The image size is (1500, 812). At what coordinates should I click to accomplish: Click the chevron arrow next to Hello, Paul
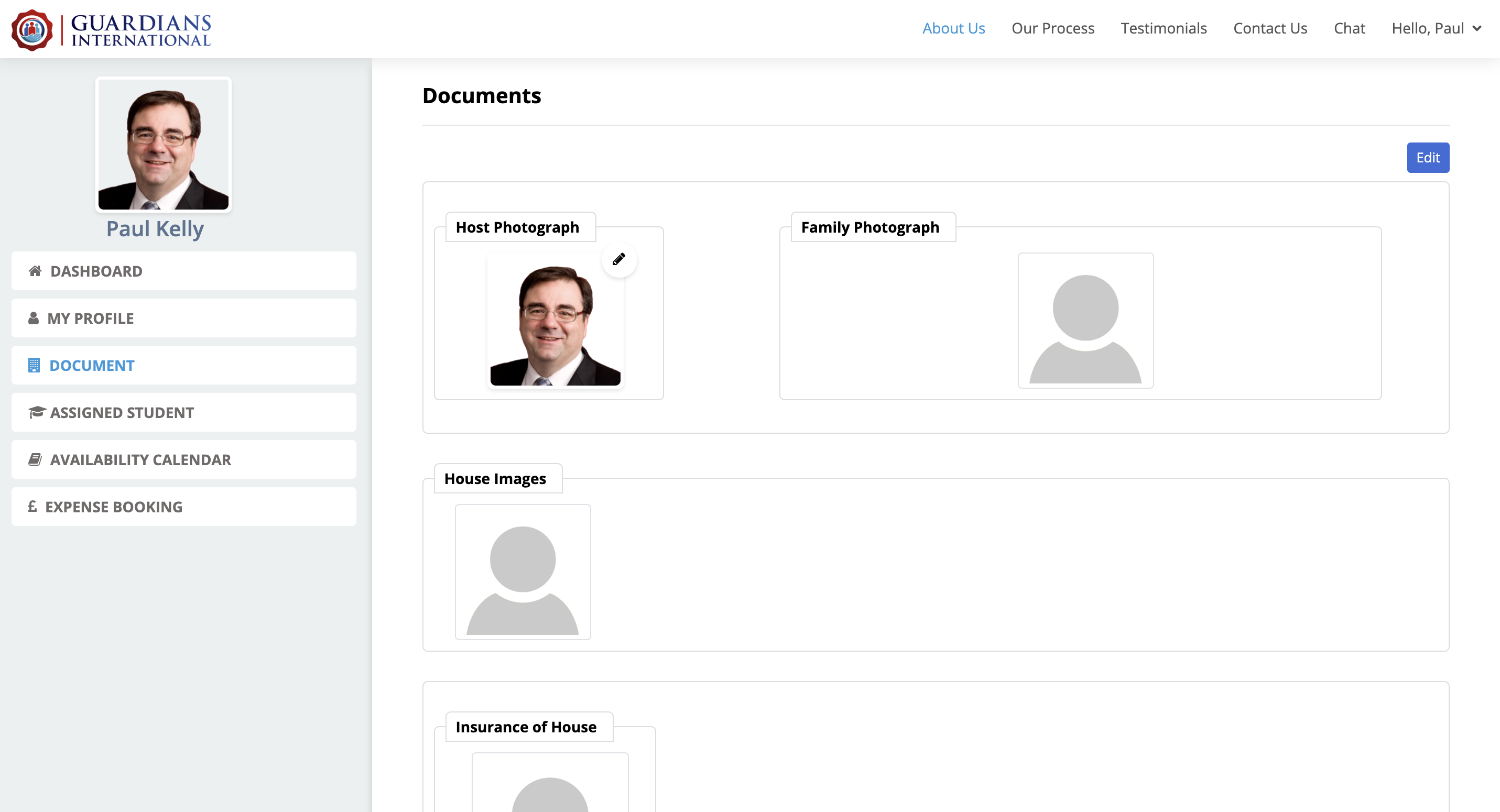point(1477,28)
